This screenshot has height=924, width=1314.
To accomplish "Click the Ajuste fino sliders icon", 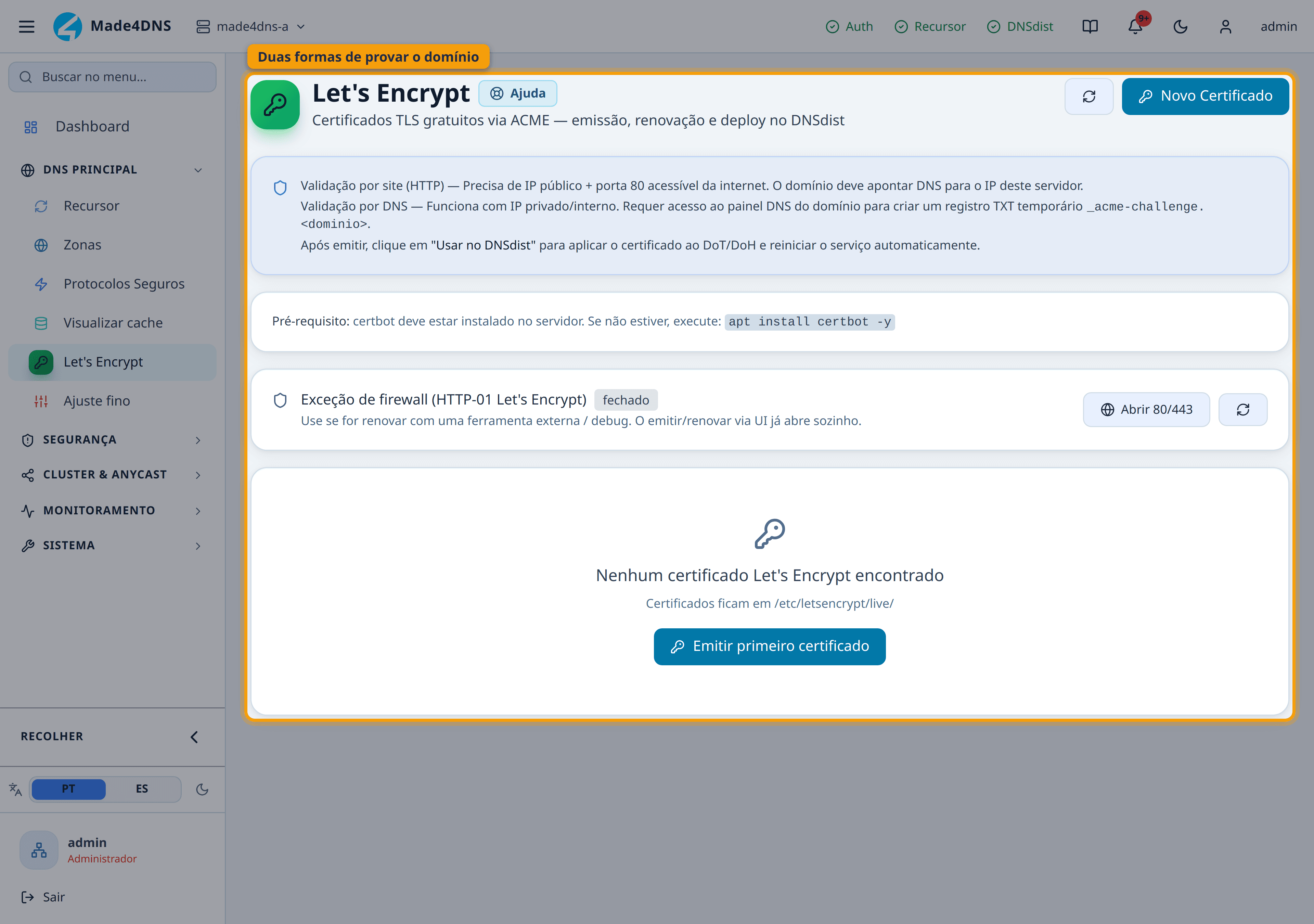I will (41, 401).
